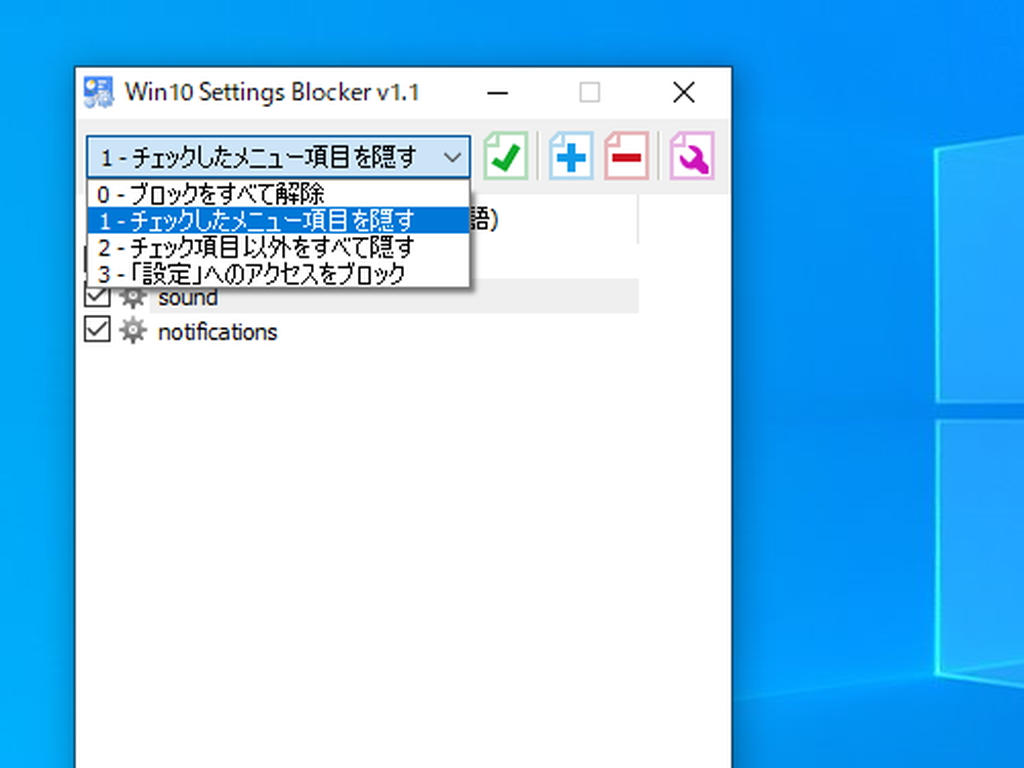The width and height of the screenshot is (1024, 768).
Task: Collapse the block mode combo box arrow
Action: 452,157
